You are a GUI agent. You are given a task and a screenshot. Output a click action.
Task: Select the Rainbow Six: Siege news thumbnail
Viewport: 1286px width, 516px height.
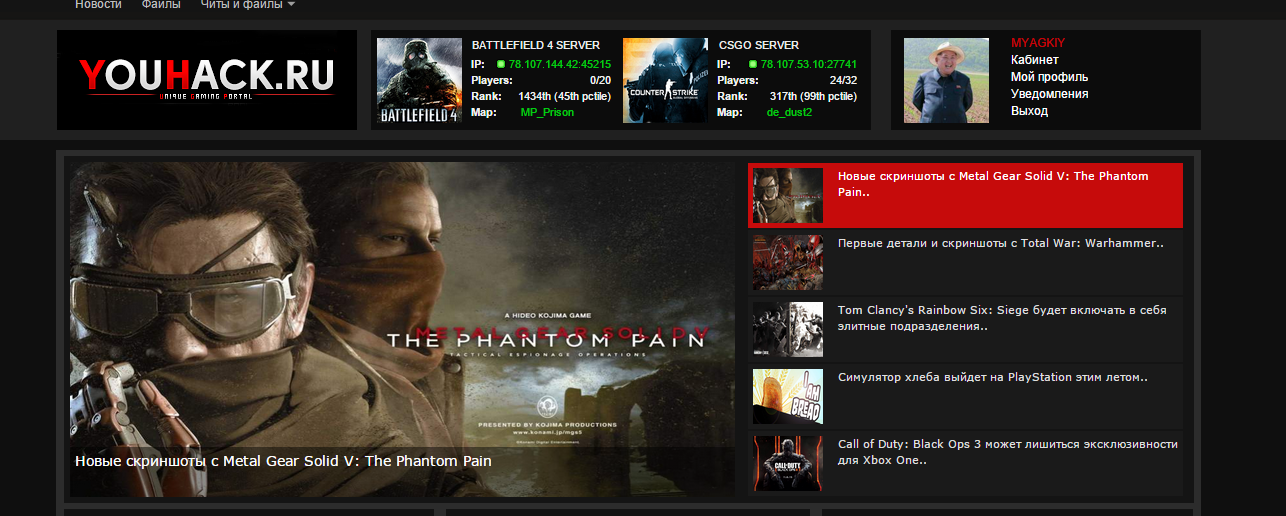click(x=787, y=329)
